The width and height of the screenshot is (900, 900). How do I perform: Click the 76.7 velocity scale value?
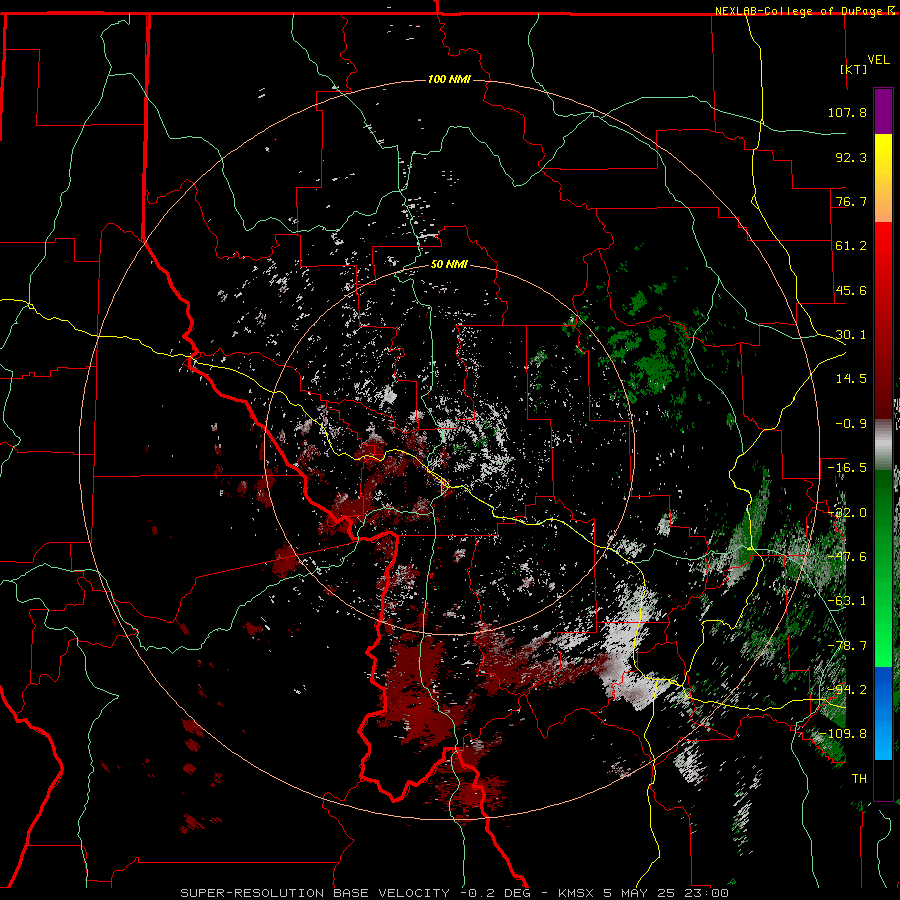(x=851, y=201)
